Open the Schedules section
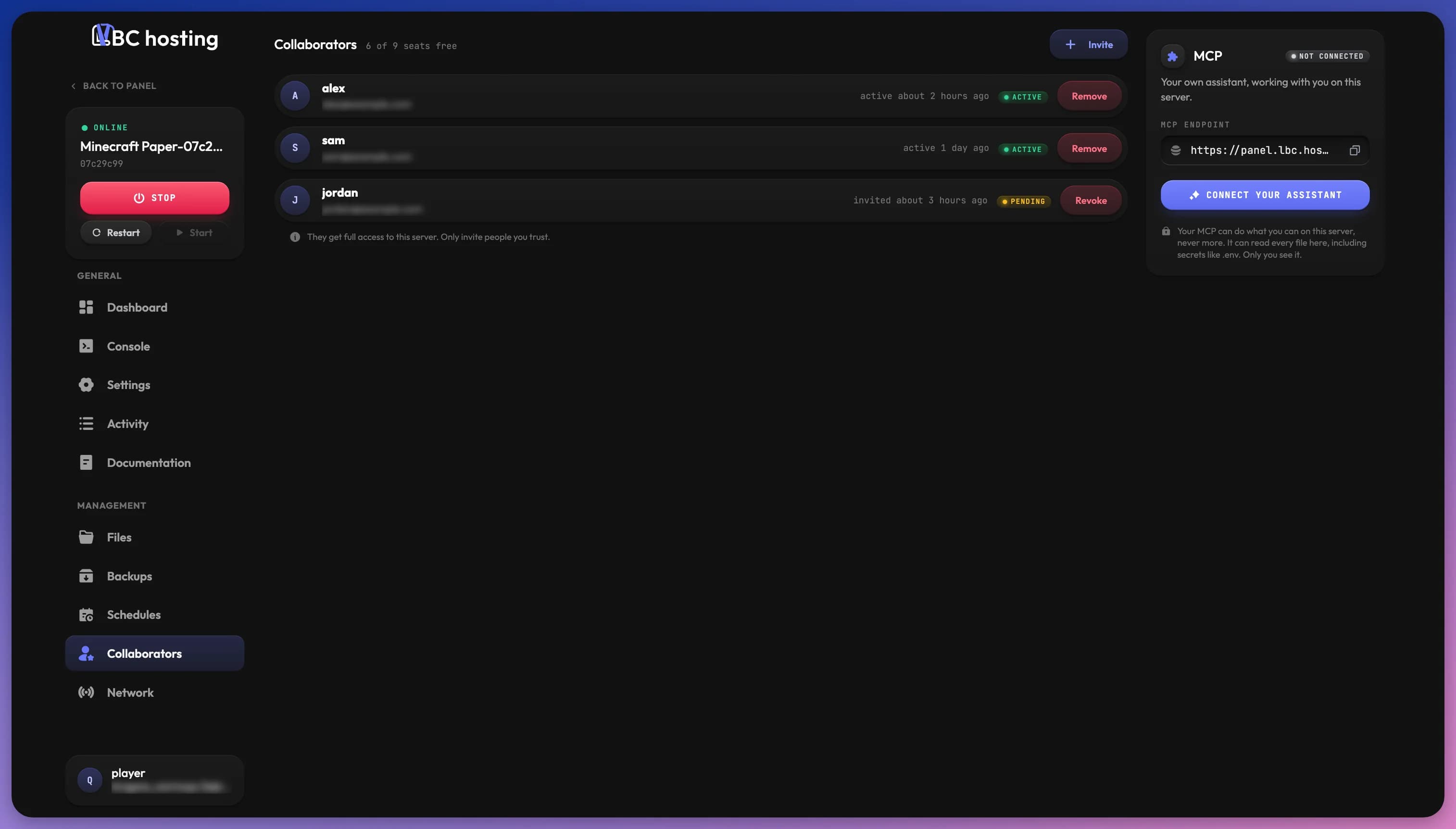This screenshot has width=1456, height=829. [x=155, y=615]
